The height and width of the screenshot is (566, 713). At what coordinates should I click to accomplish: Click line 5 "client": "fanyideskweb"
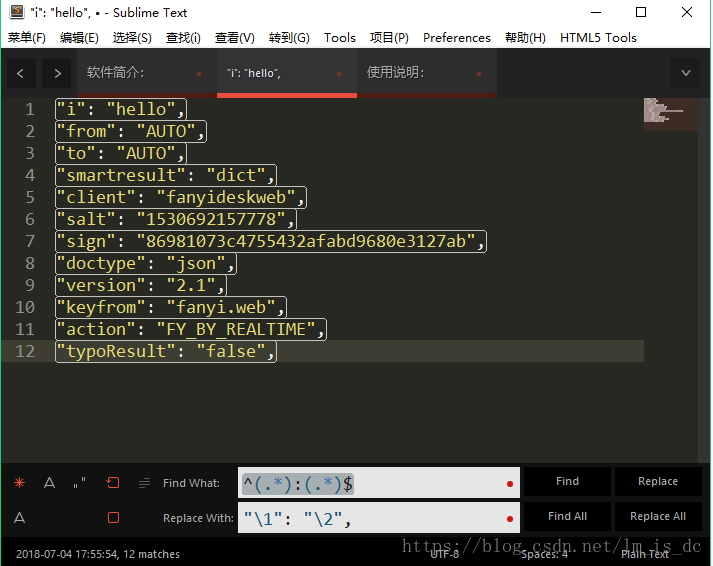click(181, 197)
